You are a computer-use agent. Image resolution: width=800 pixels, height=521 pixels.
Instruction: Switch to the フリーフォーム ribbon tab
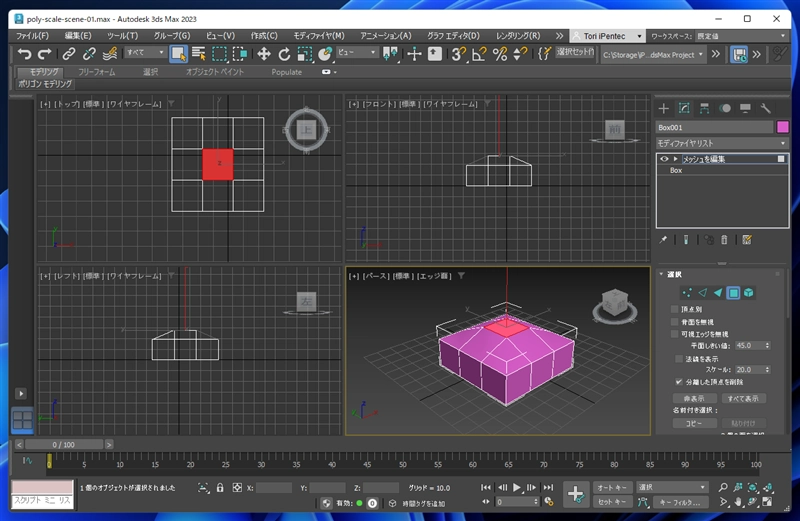(96, 72)
